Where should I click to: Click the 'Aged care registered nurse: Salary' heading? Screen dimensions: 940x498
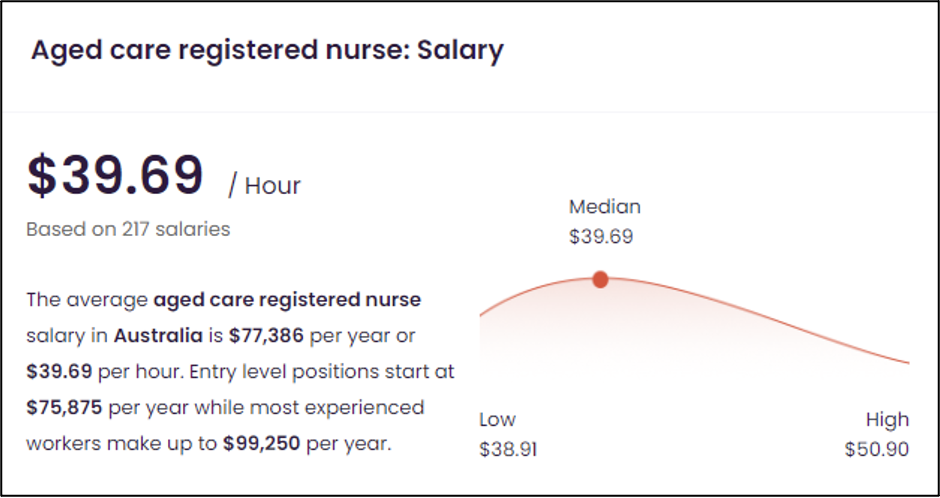pos(267,50)
